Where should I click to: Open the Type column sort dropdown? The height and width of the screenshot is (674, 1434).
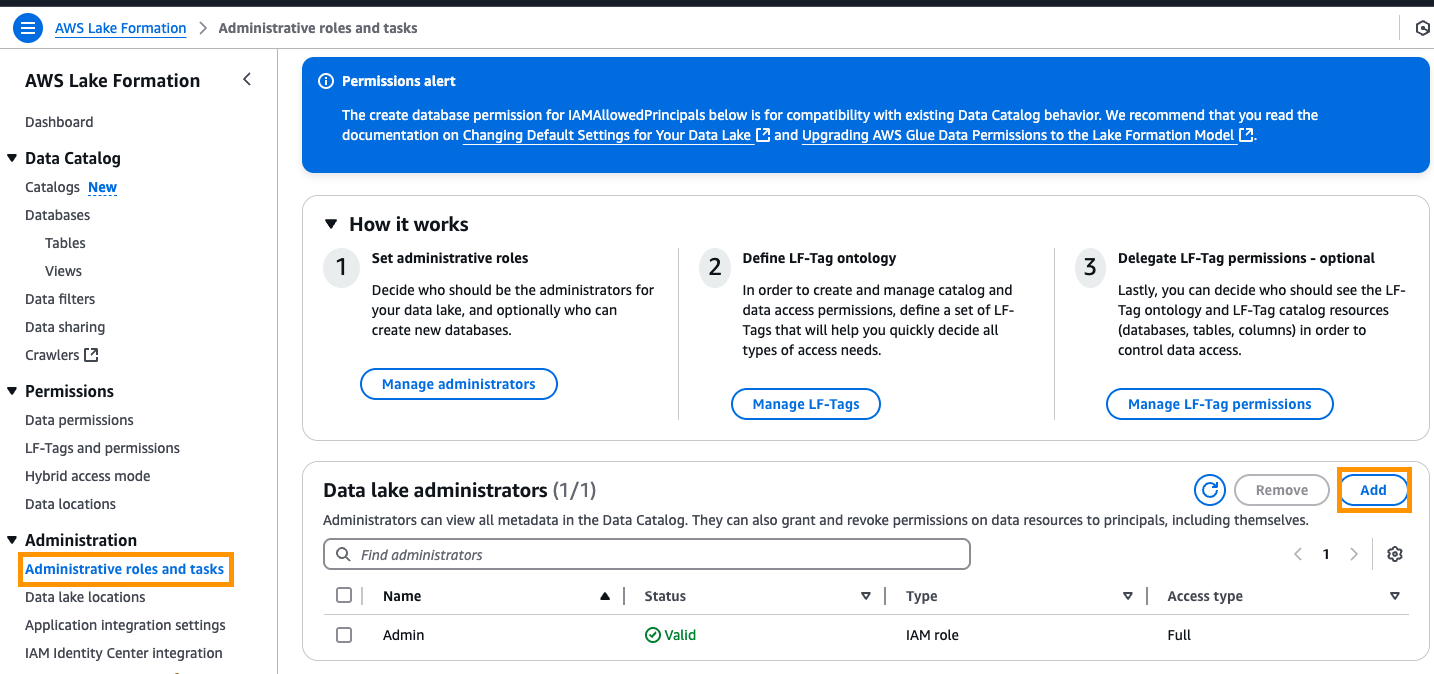pos(1128,596)
